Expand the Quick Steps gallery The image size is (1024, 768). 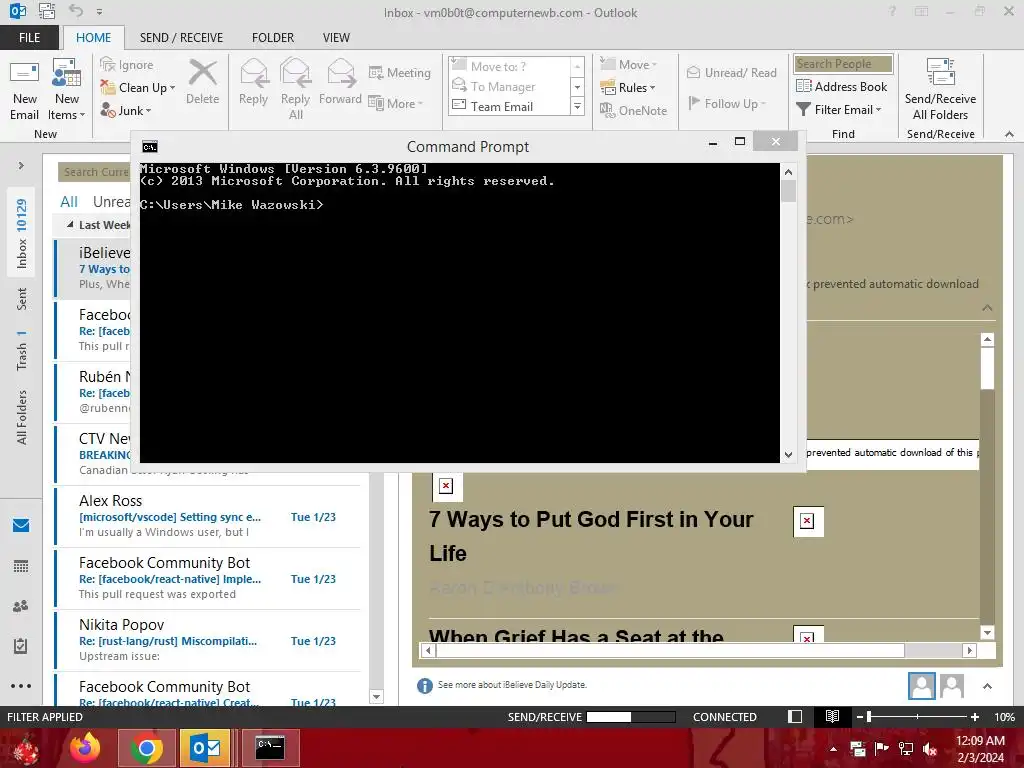tap(577, 106)
